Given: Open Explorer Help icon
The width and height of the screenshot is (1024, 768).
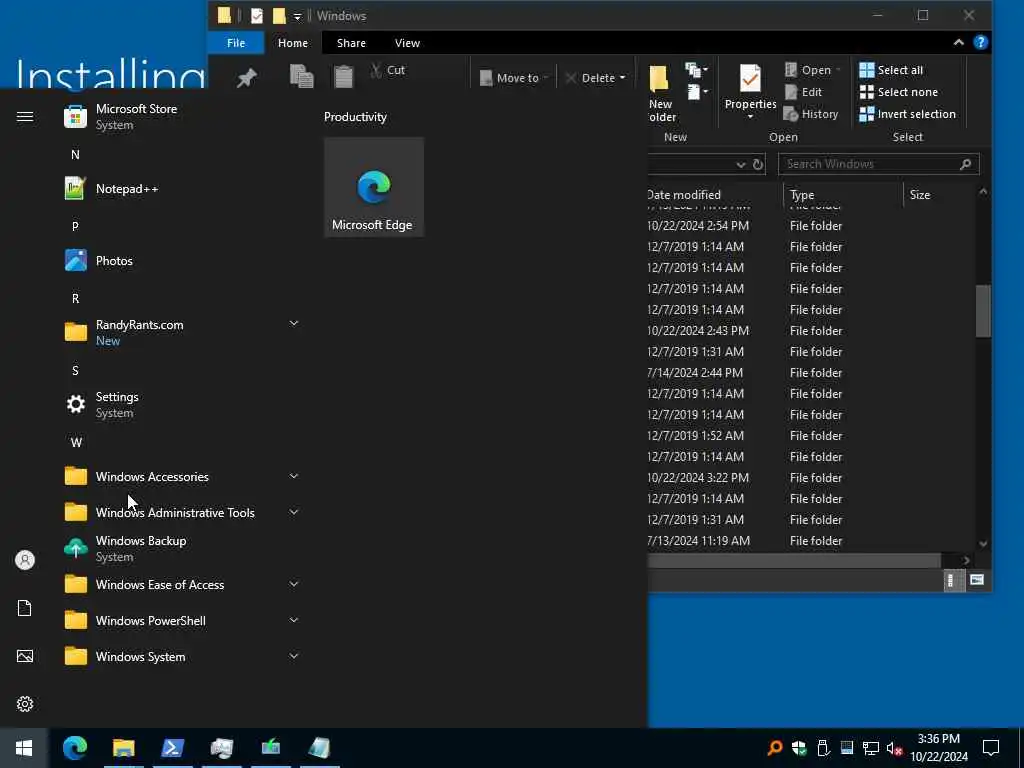Looking at the screenshot, I should tap(980, 42).
